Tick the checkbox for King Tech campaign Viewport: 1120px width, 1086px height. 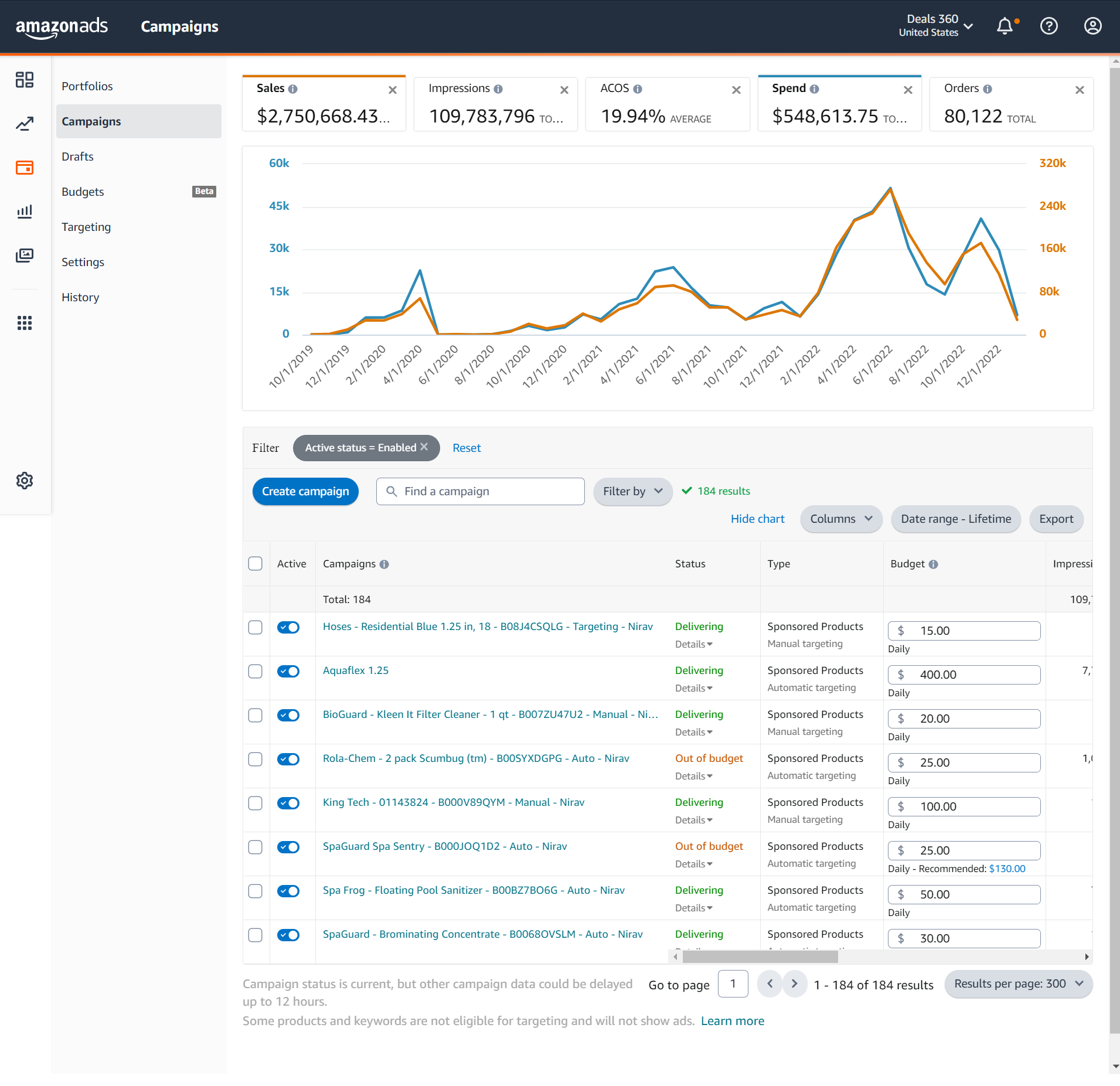point(256,803)
